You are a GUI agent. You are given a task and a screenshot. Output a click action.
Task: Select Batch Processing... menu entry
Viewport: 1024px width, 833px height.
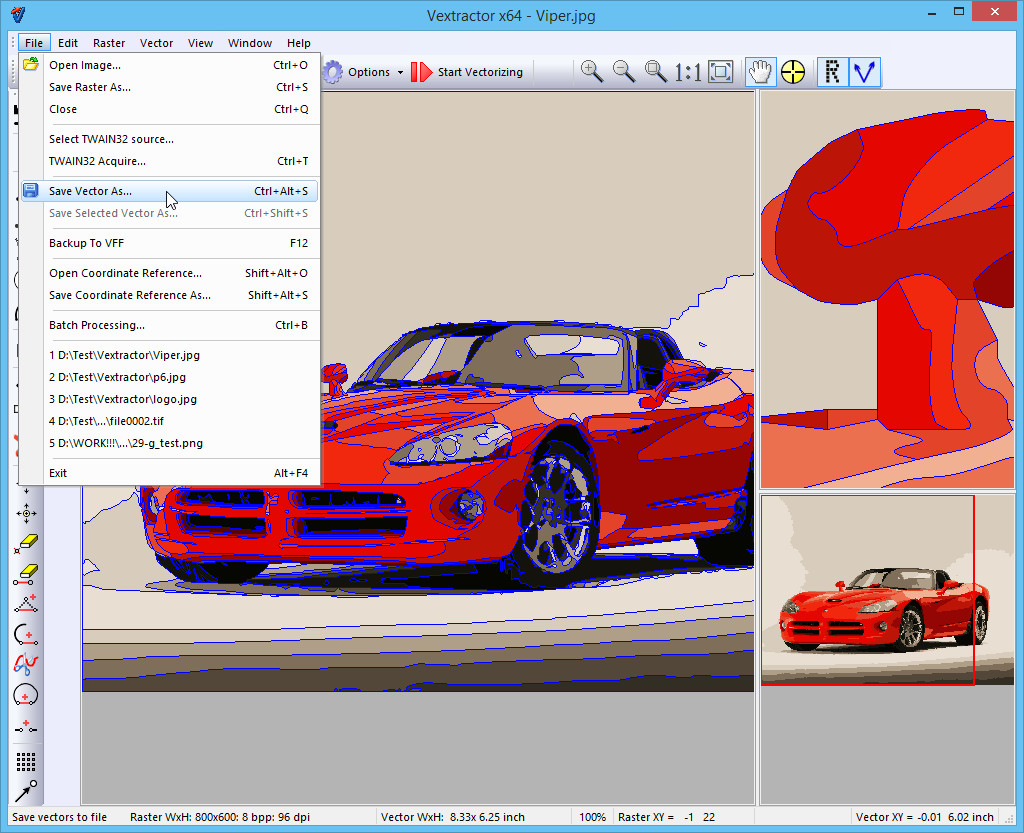tap(97, 325)
